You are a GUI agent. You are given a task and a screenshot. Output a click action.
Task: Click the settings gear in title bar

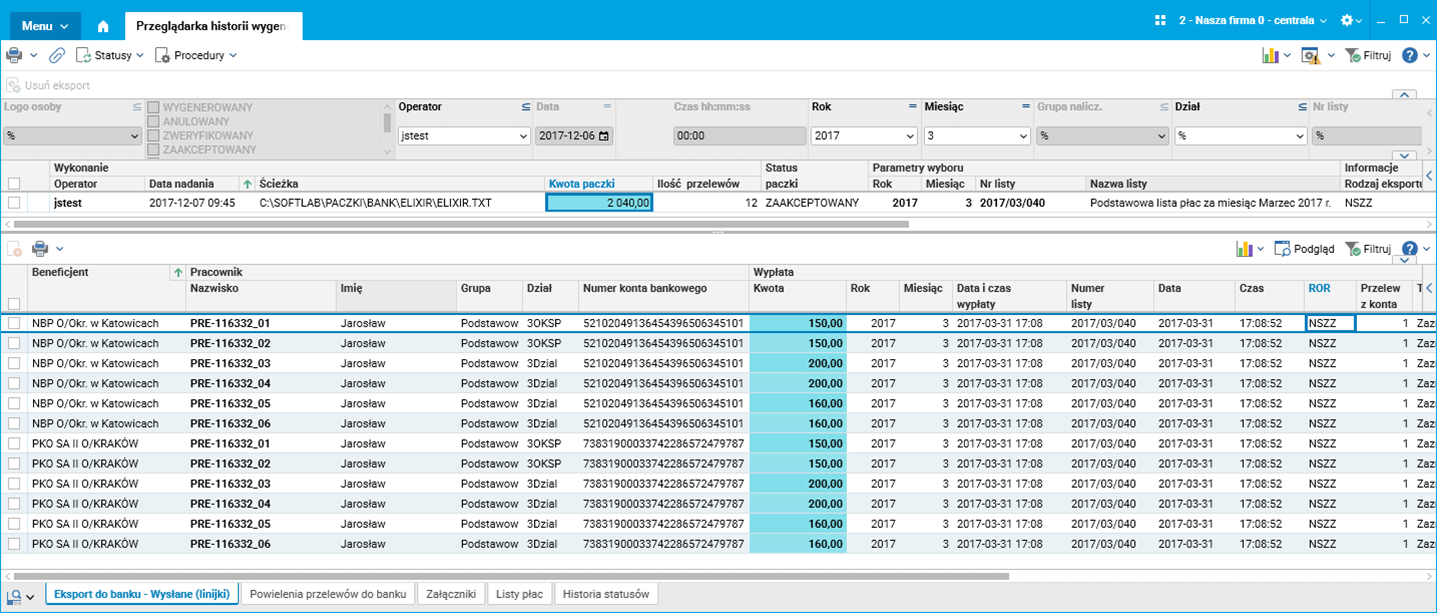click(x=1347, y=20)
